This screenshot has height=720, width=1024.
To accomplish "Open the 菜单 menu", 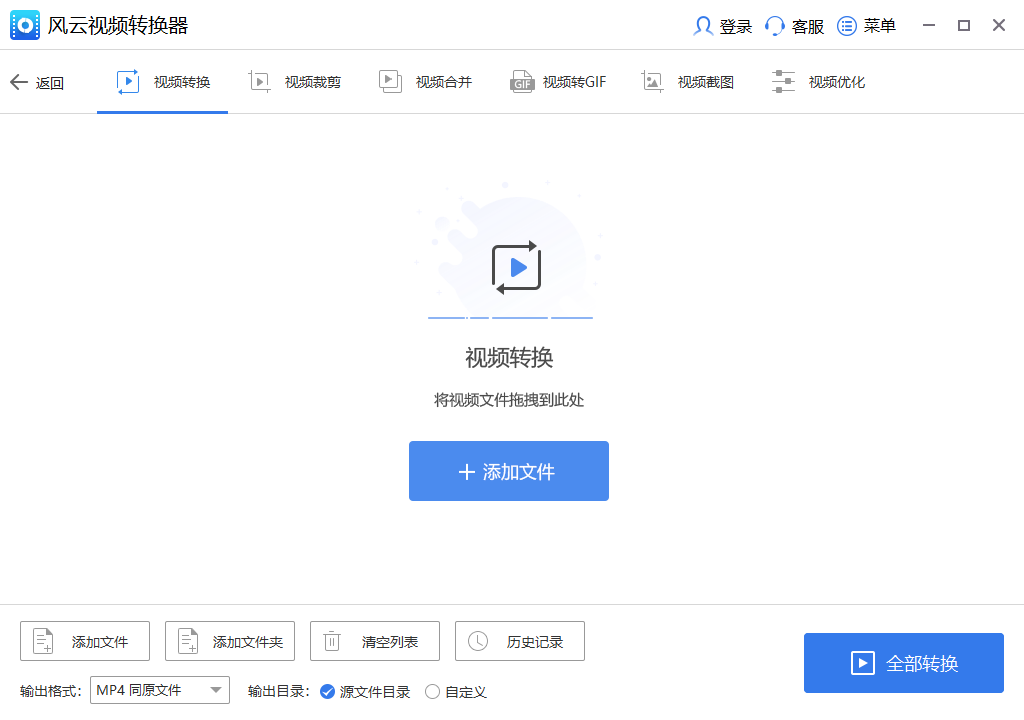I will click(x=866, y=26).
